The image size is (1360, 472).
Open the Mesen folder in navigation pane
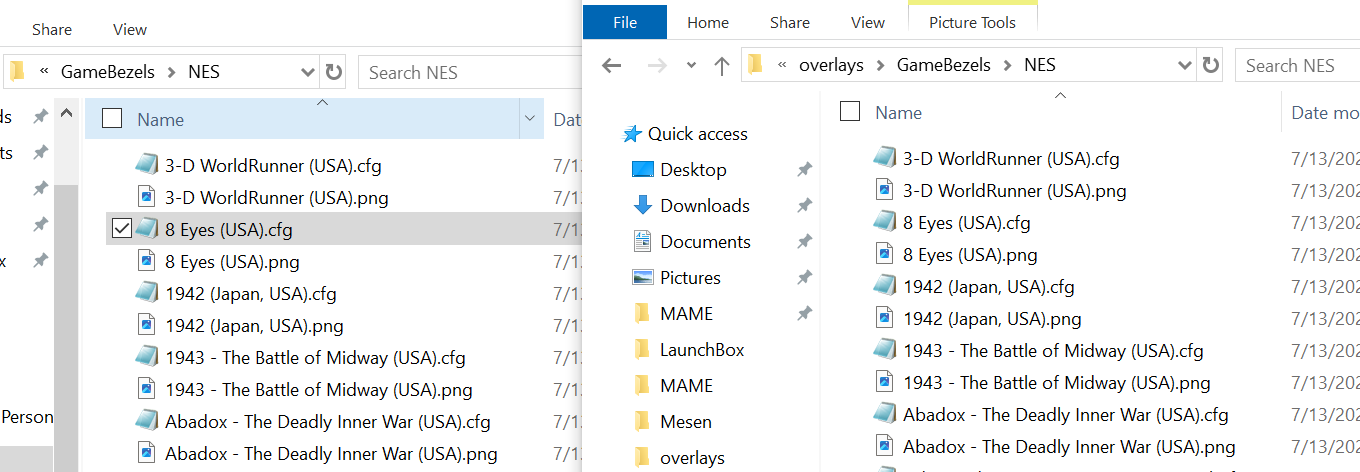(x=686, y=422)
